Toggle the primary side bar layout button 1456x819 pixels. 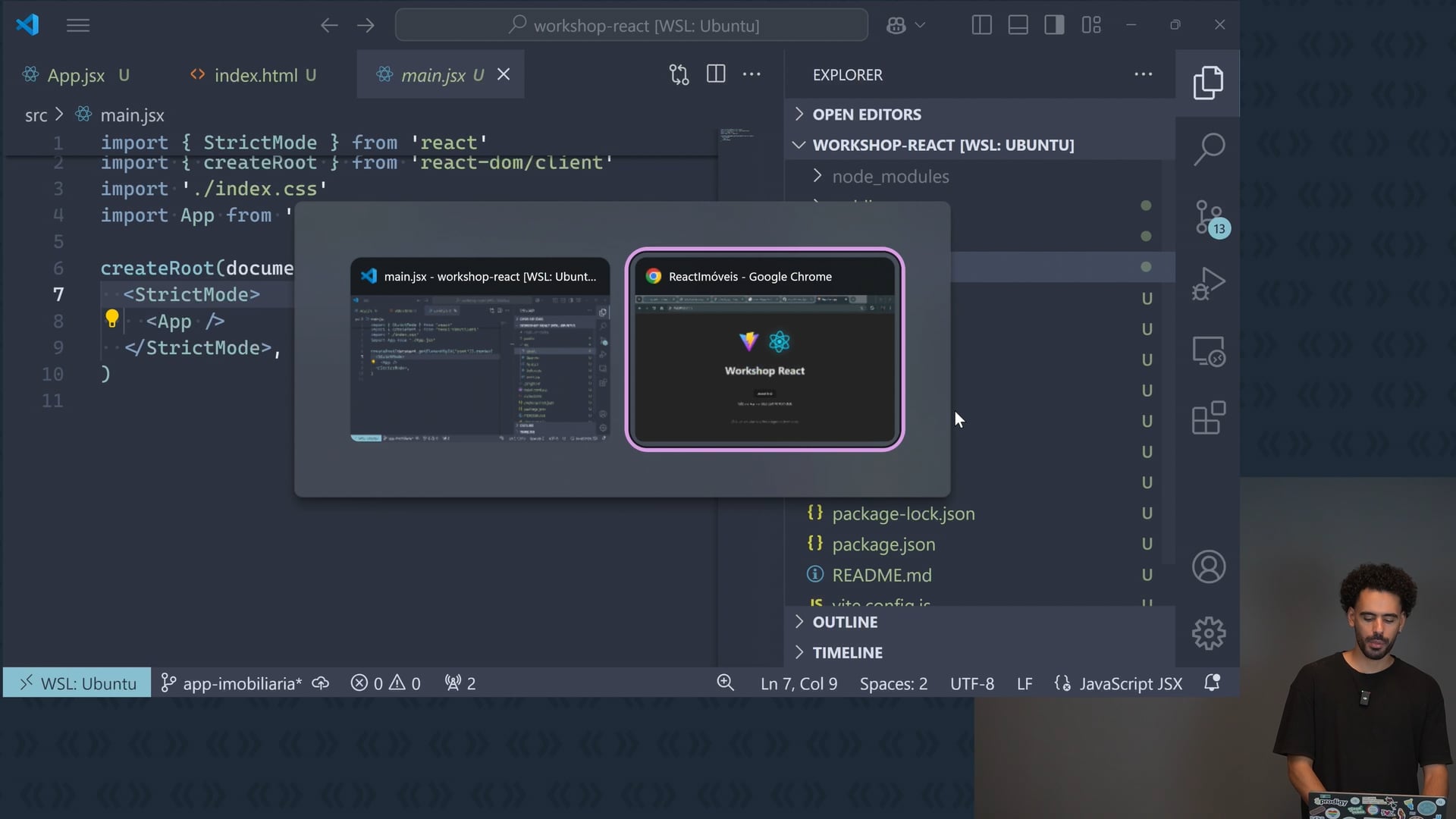(x=981, y=25)
